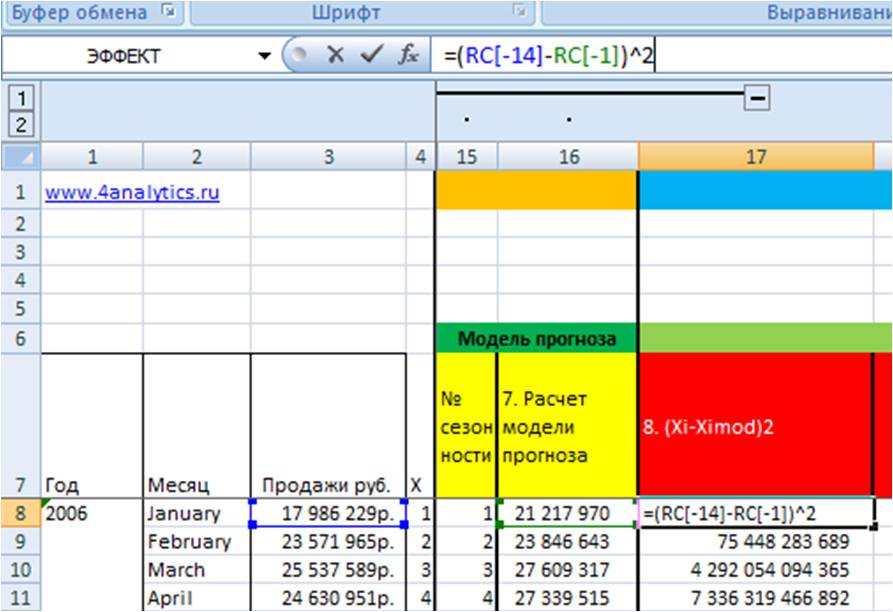The width and height of the screenshot is (893, 612).
Task: Open Insert Function fx dialog
Action: pos(409,55)
